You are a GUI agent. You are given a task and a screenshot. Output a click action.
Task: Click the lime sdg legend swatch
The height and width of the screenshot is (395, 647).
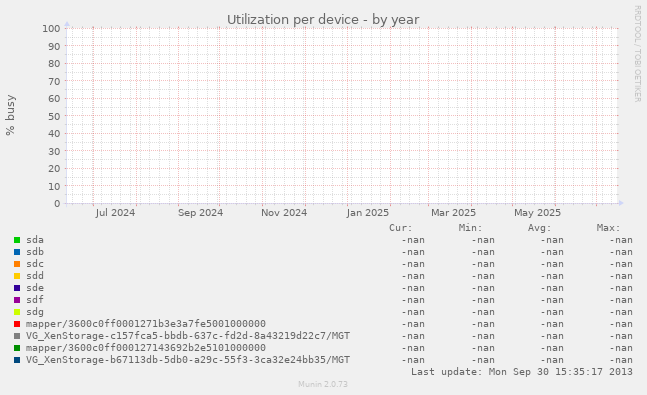tap(17, 312)
